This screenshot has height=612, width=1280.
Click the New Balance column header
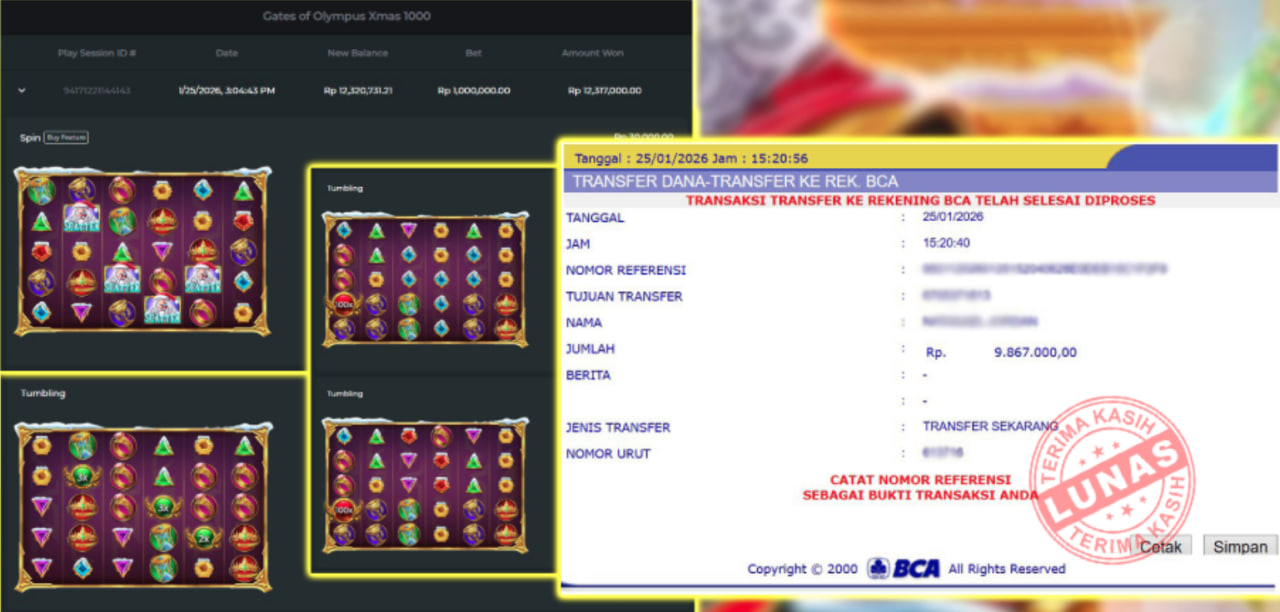(x=357, y=53)
